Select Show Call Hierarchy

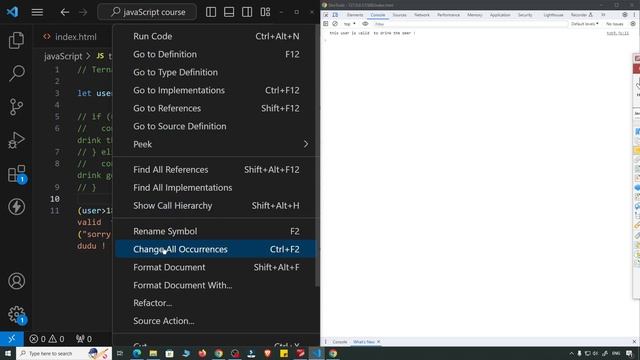[x=216, y=205]
